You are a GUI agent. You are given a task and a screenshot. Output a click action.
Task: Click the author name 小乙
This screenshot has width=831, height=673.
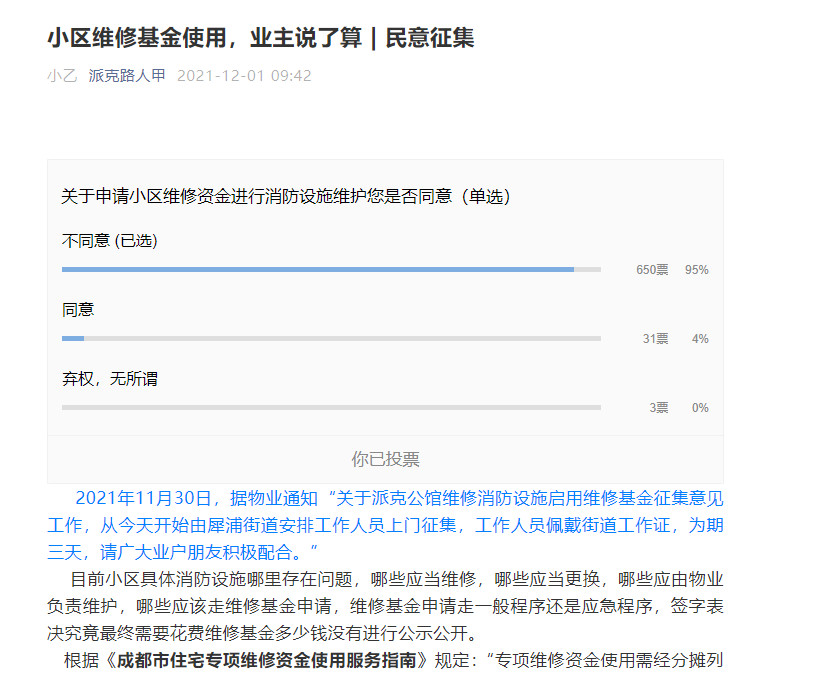(x=61, y=76)
